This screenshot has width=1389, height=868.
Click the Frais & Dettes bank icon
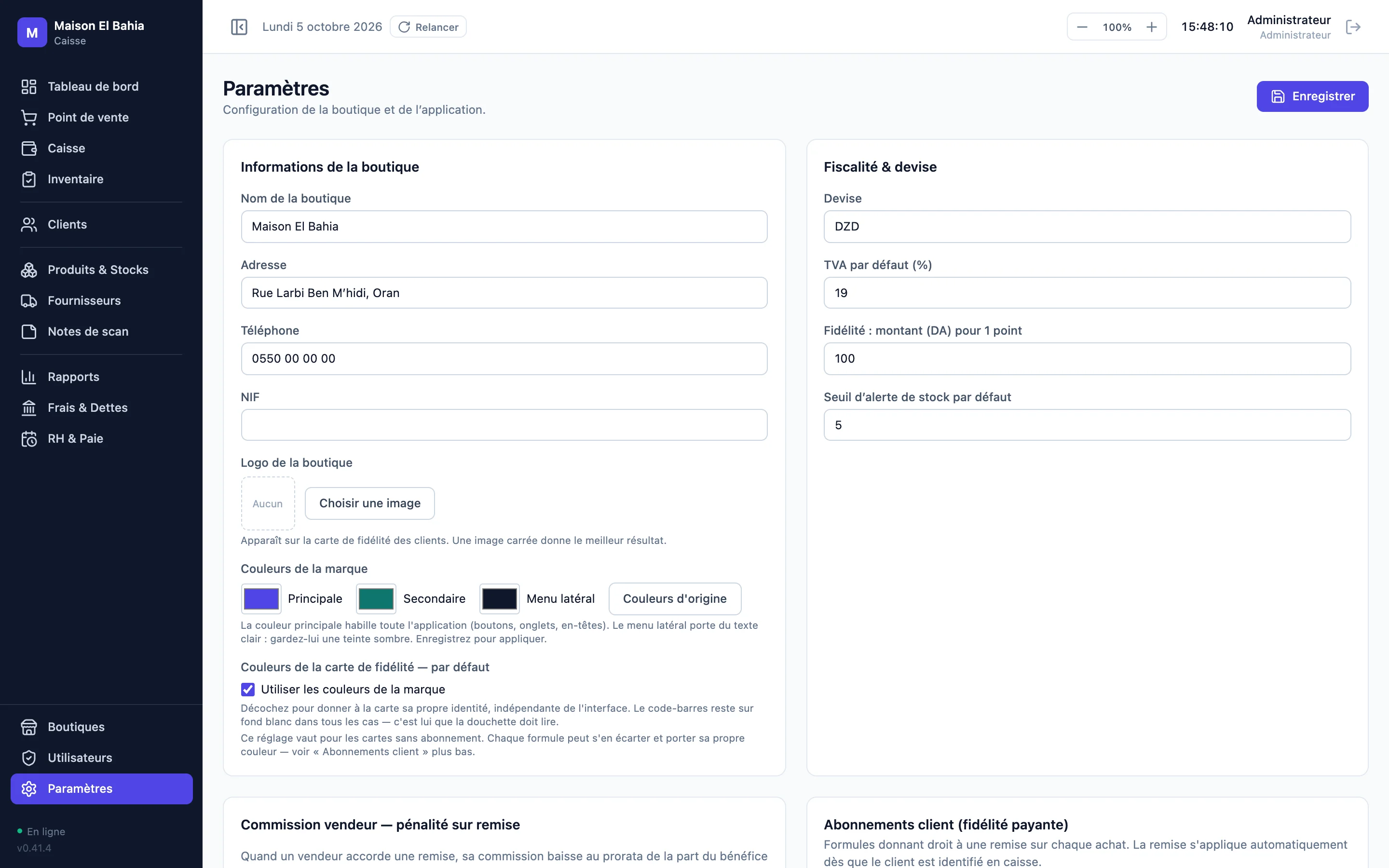pyautogui.click(x=29, y=407)
